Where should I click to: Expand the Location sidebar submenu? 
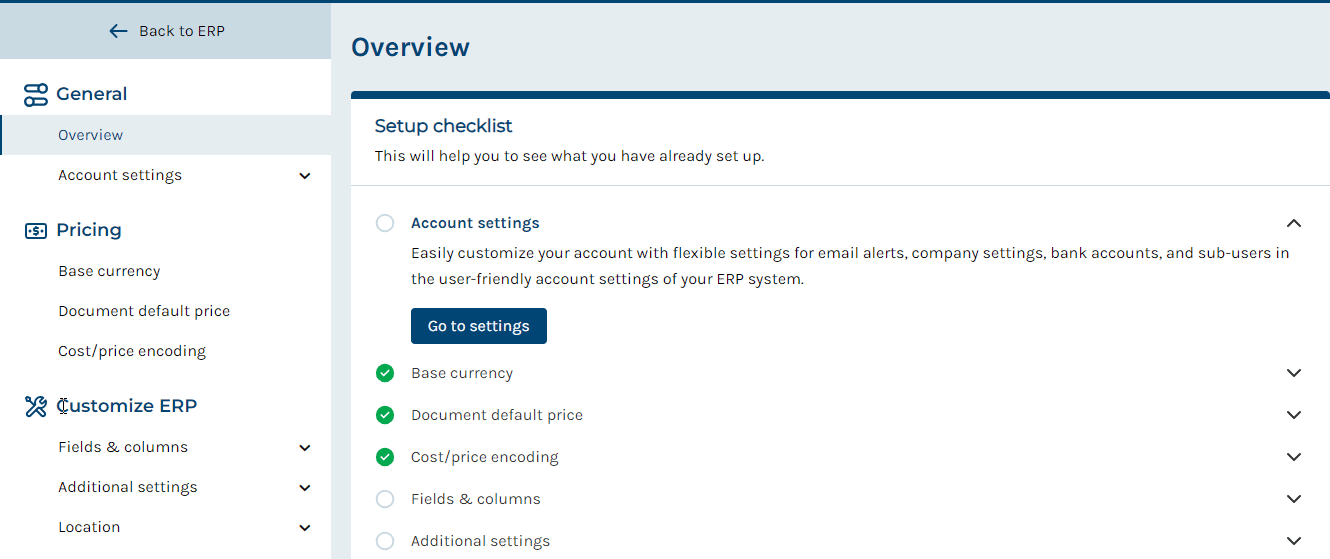point(305,528)
